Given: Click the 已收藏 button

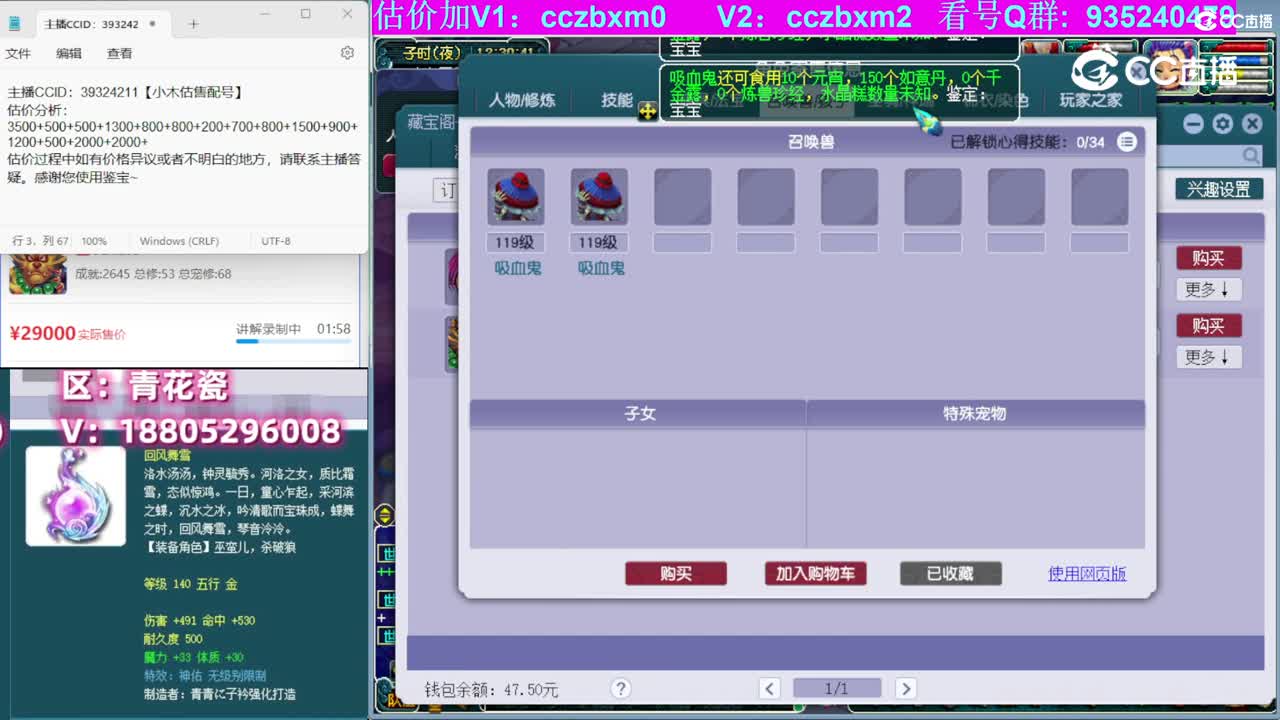Looking at the screenshot, I should [950, 573].
